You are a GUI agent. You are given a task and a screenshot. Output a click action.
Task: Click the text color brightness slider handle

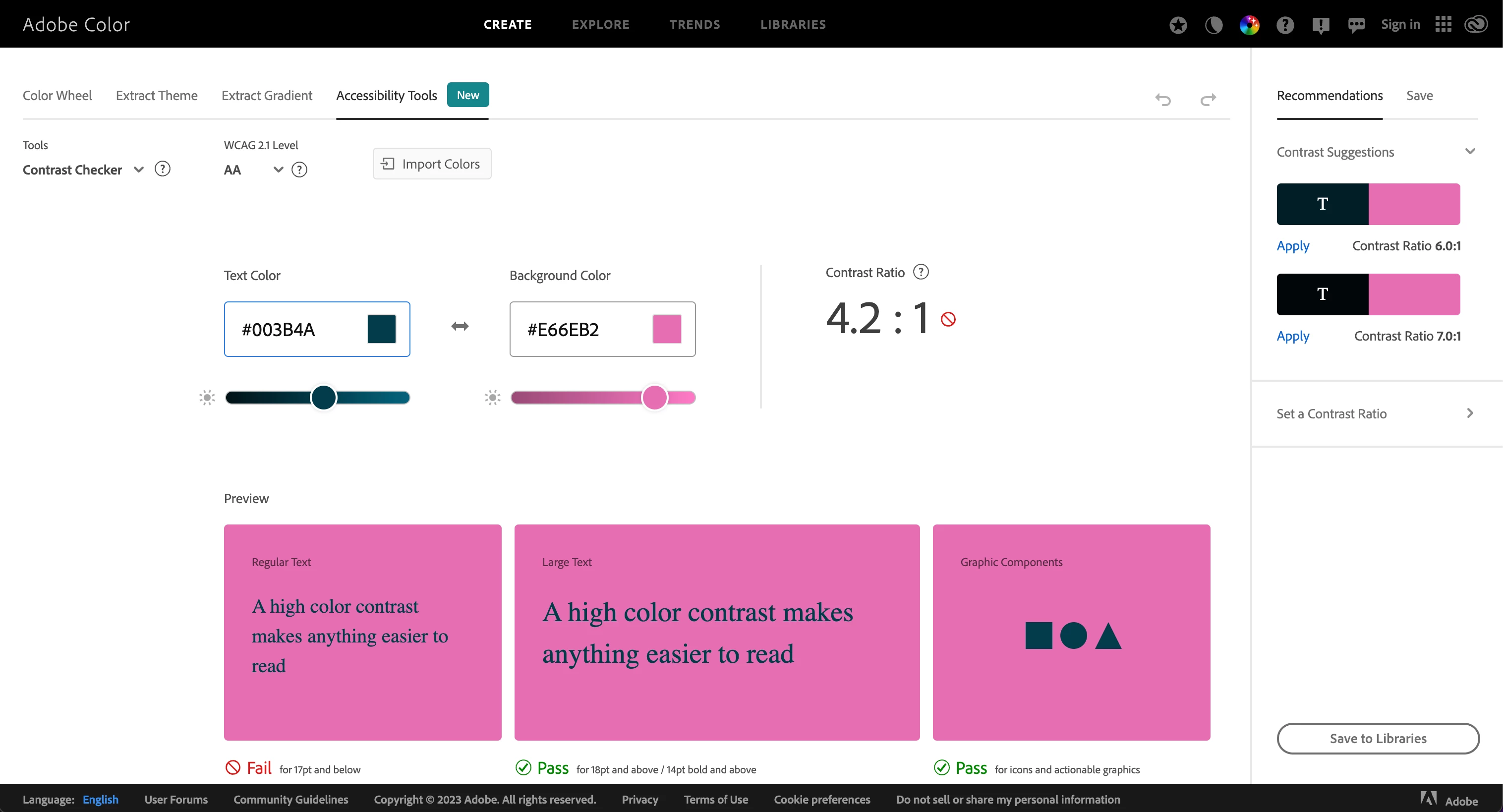pyautogui.click(x=323, y=398)
